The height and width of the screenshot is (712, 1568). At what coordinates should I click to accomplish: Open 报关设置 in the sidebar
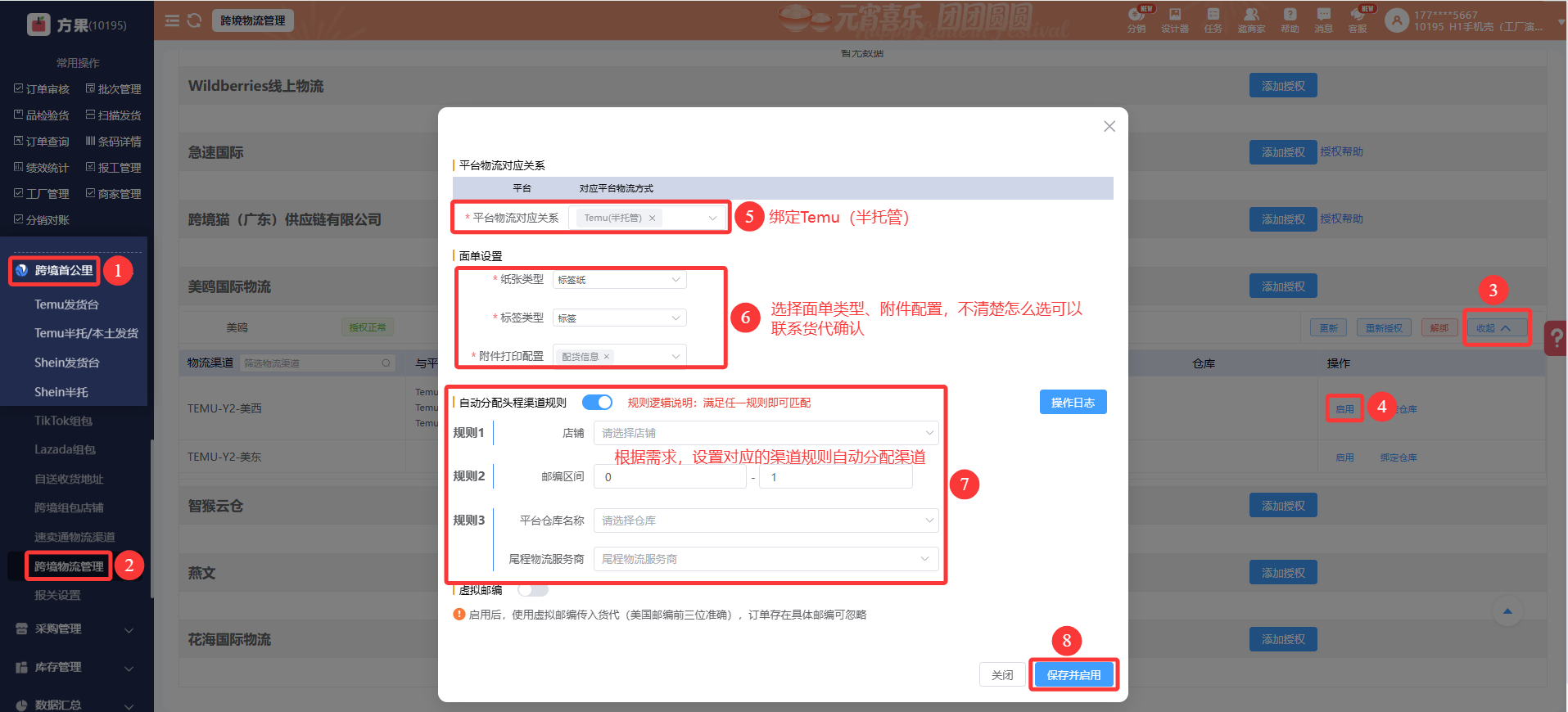click(57, 595)
